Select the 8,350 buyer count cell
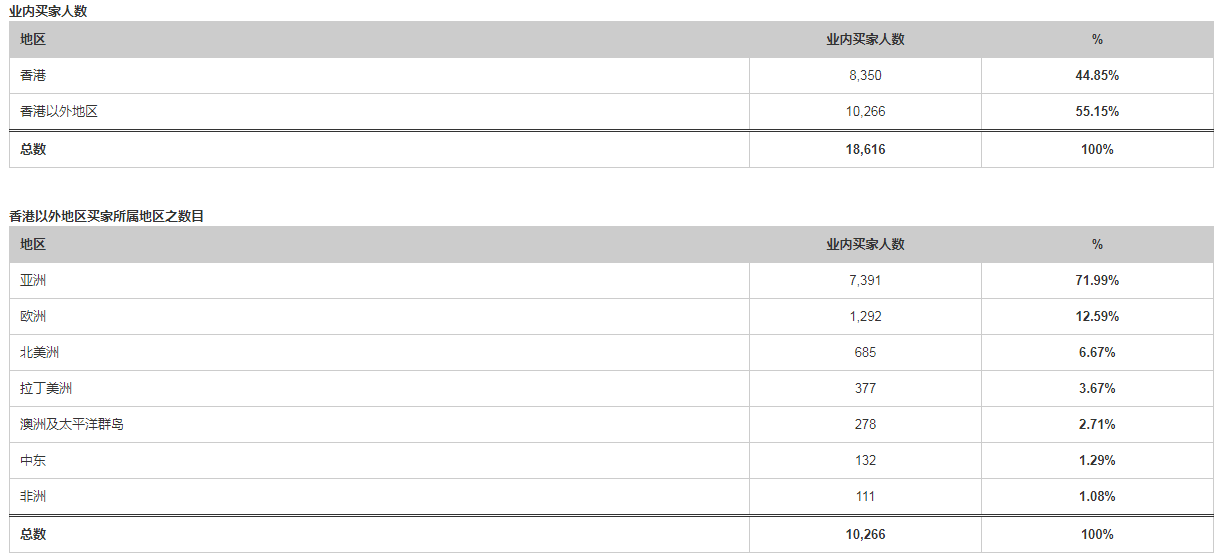This screenshot has width=1221, height=558. [x=865, y=76]
